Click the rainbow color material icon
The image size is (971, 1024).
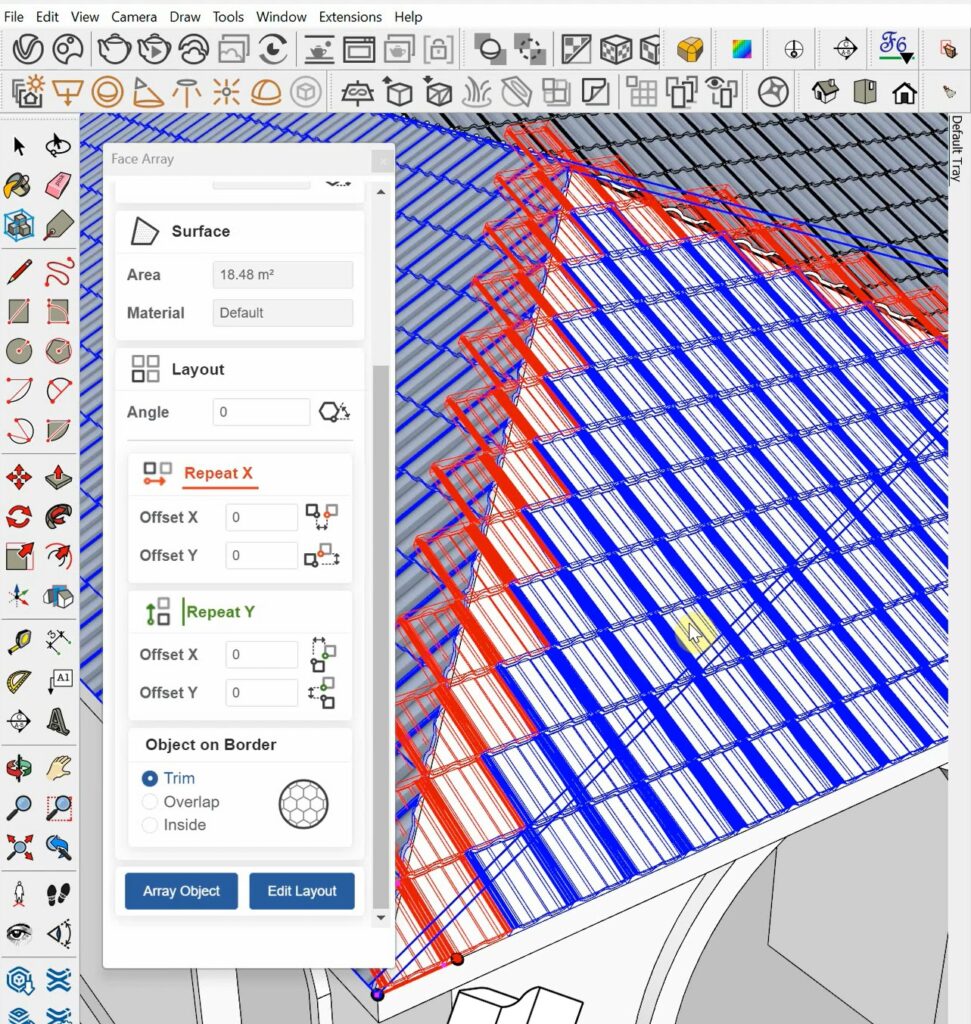pos(742,49)
